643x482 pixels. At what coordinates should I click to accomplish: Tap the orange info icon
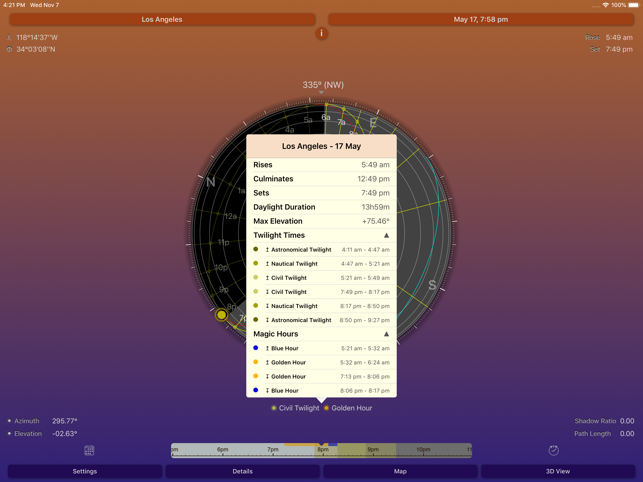click(321, 33)
